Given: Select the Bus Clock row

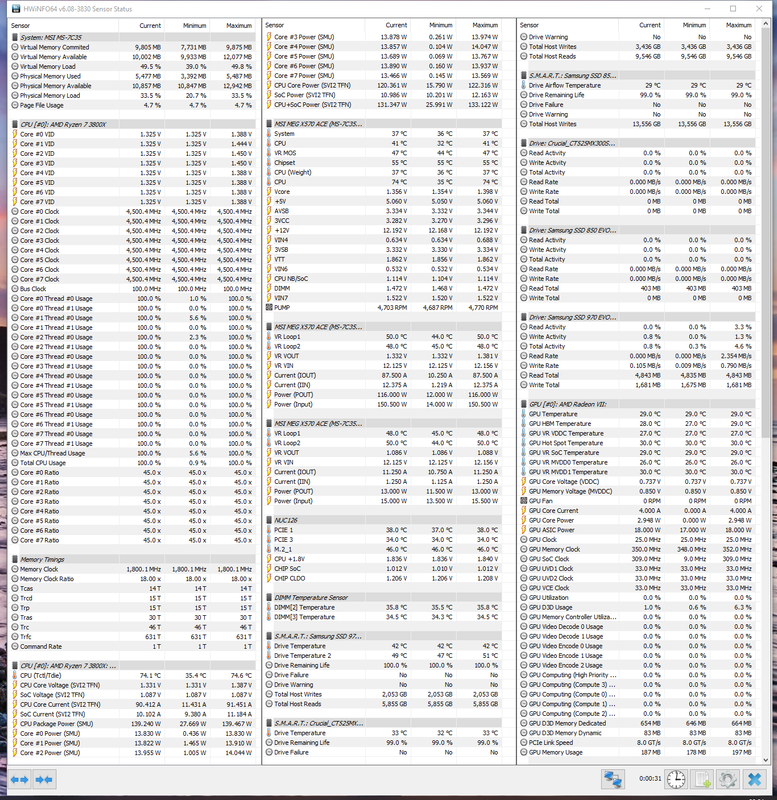Looking at the screenshot, I should pyautogui.click(x=133, y=289).
